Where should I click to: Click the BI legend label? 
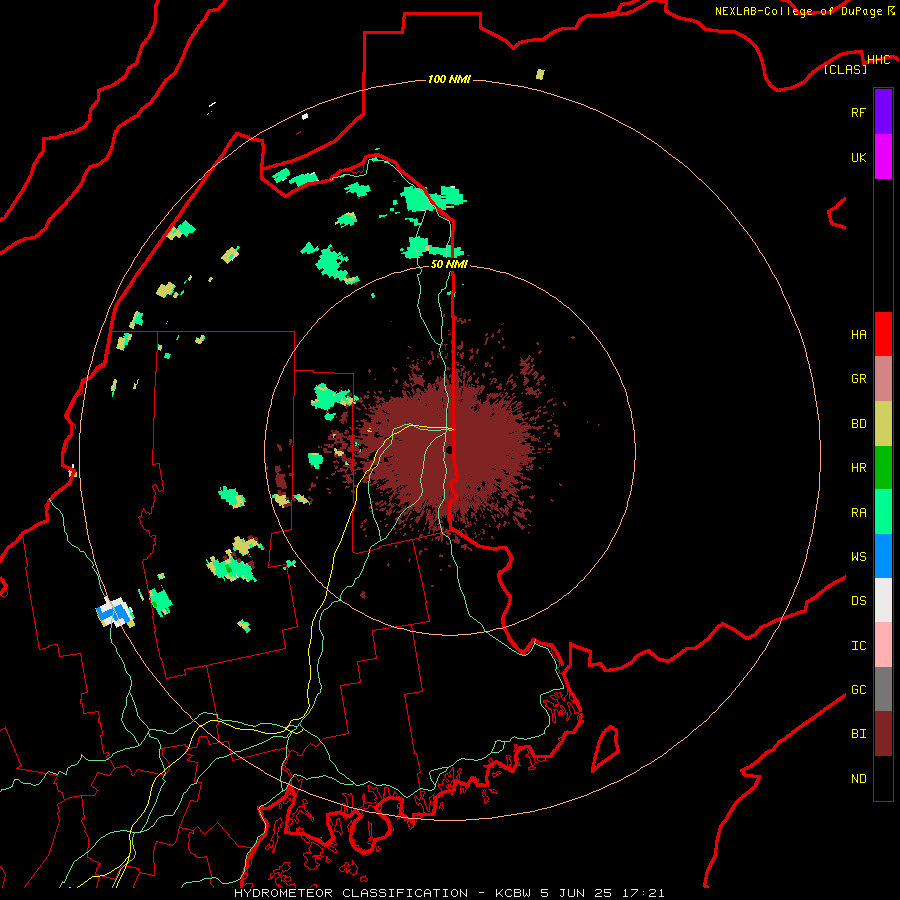(858, 734)
